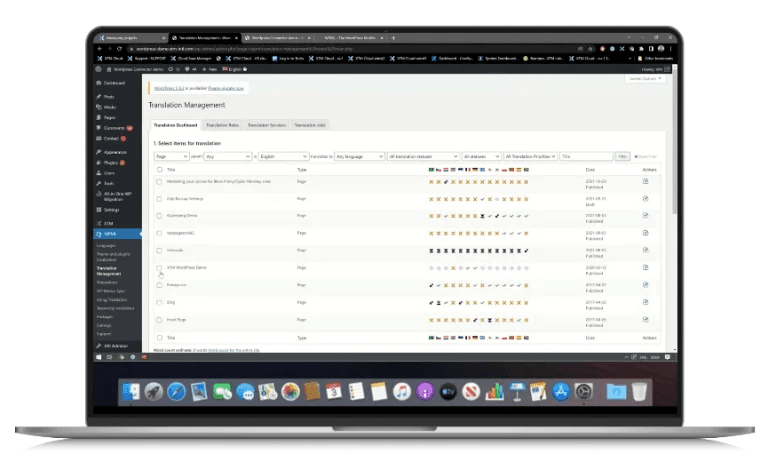Image resolution: width=768 pixels, height=470 pixels.
Task: Open Users in the admin sidebar
Action: (x=109, y=173)
